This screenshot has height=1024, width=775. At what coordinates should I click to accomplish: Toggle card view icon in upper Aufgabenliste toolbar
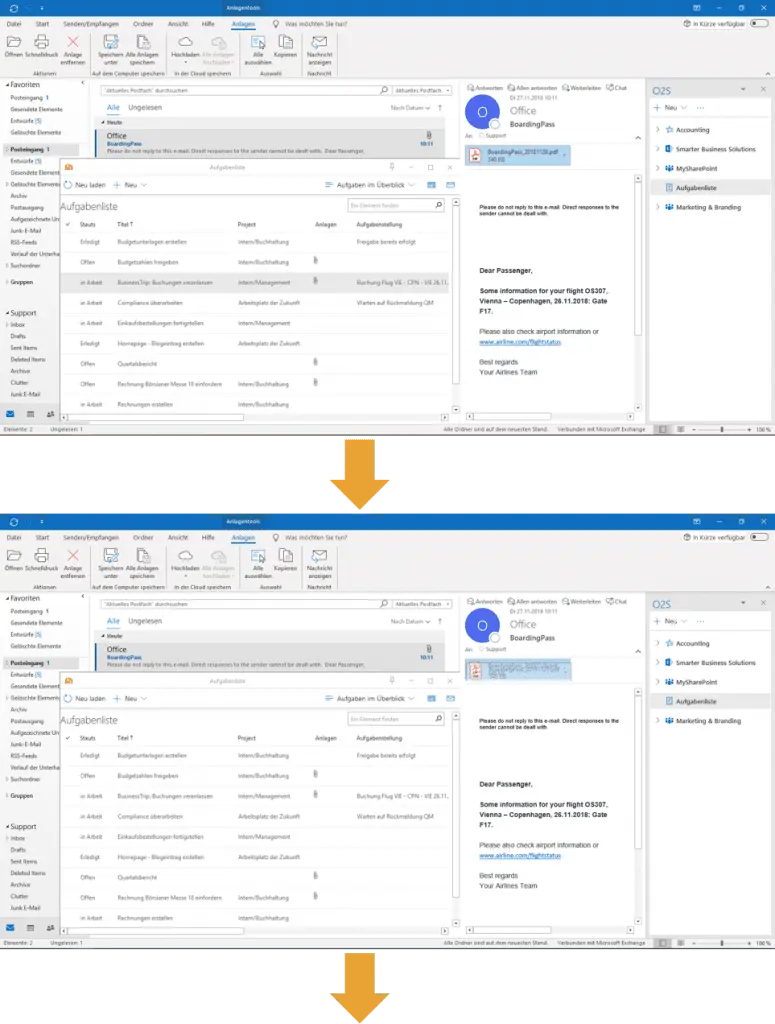(x=432, y=185)
